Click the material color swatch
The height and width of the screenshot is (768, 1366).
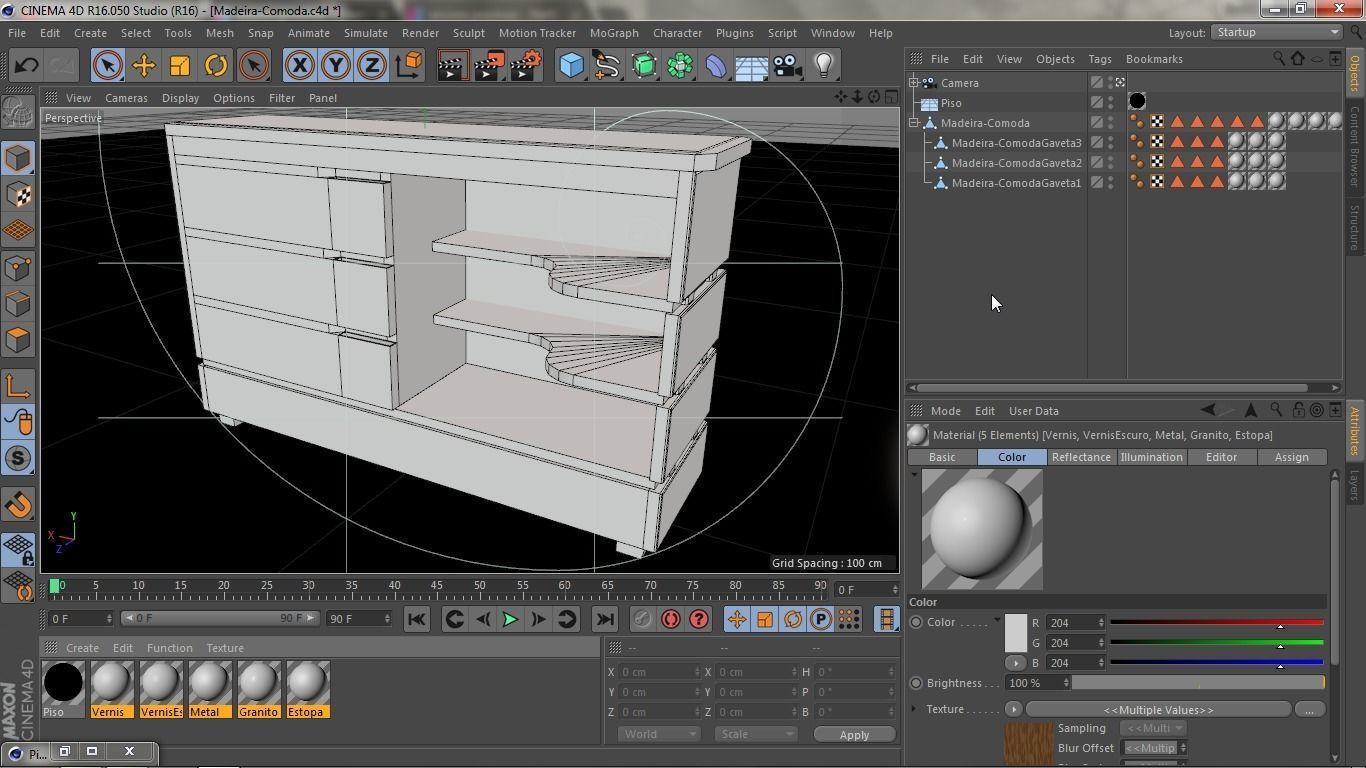(1016, 633)
